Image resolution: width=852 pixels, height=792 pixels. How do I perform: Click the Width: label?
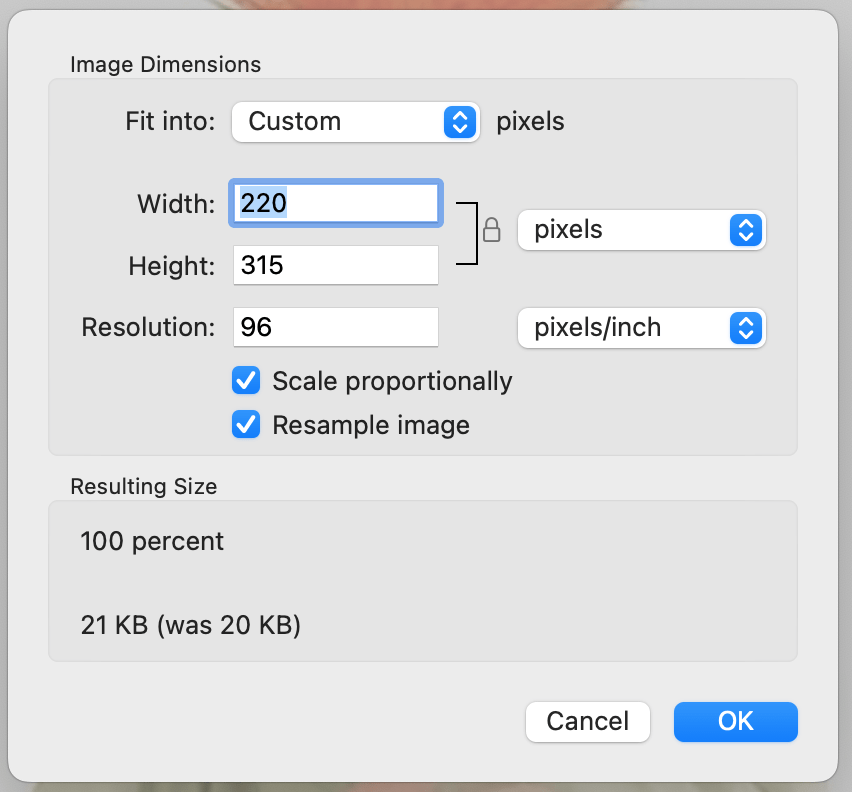[x=176, y=205]
